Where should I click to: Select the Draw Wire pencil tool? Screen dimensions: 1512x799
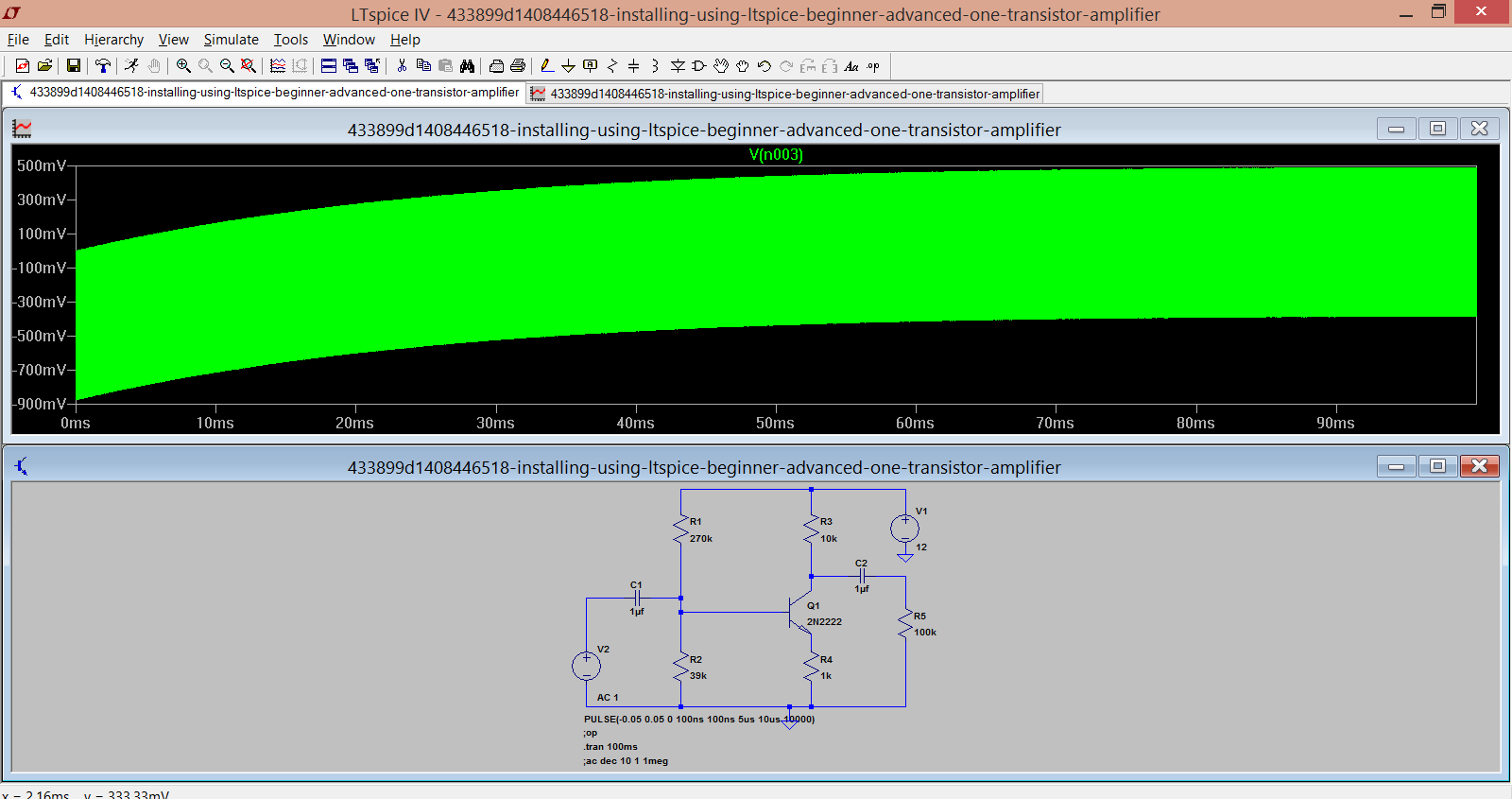pyautogui.click(x=546, y=66)
